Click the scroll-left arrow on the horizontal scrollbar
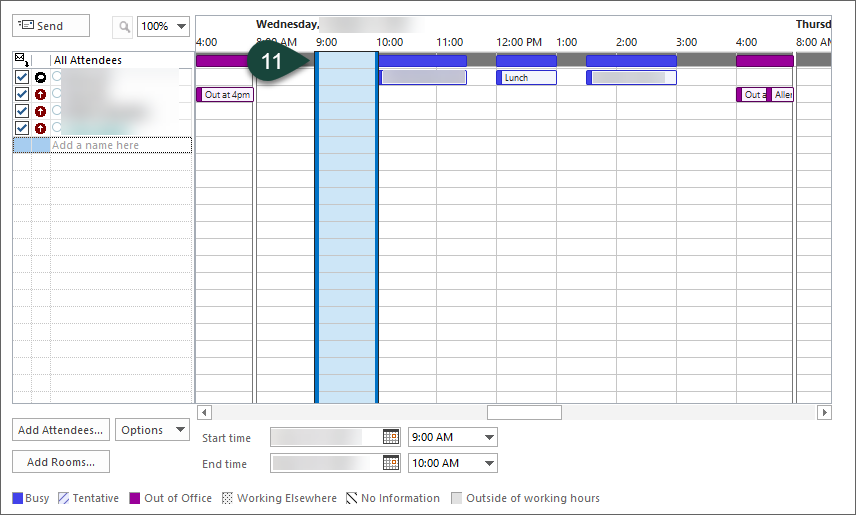 [x=204, y=412]
